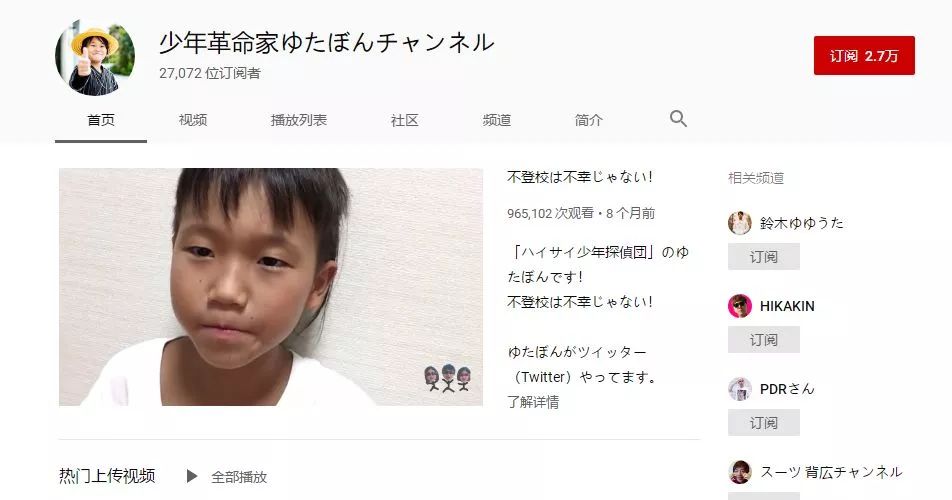
Task: Open PDRさん channel avatar icon
Action: click(740, 389)
